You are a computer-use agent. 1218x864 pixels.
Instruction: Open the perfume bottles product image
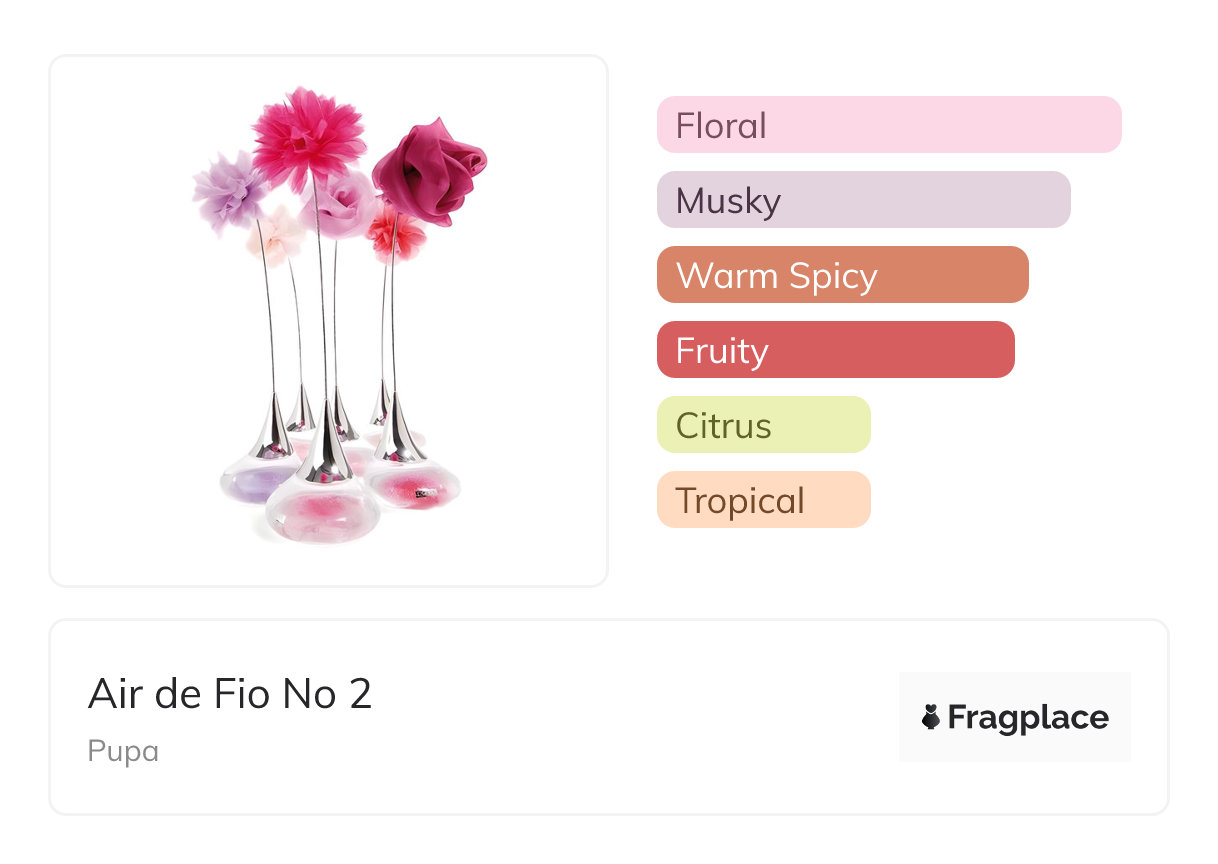329,321
